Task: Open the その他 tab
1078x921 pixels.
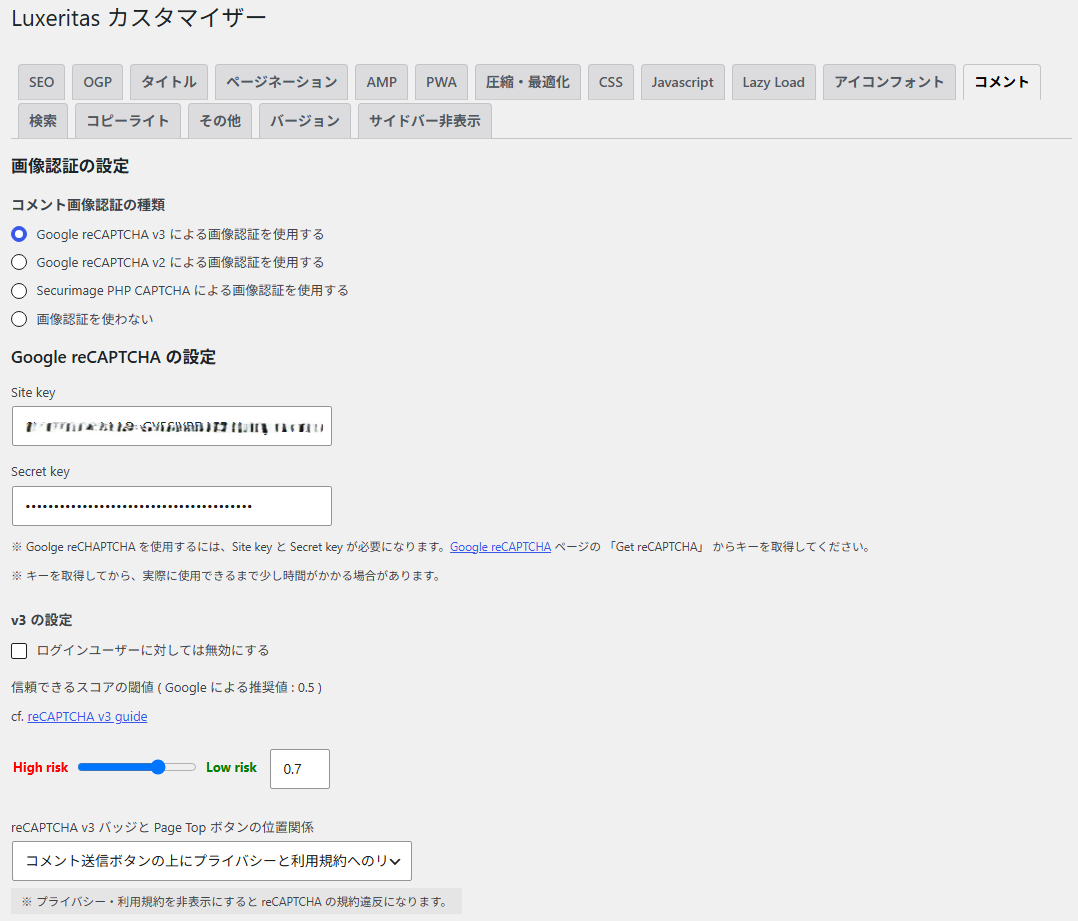Action: [x=220, y=121]
